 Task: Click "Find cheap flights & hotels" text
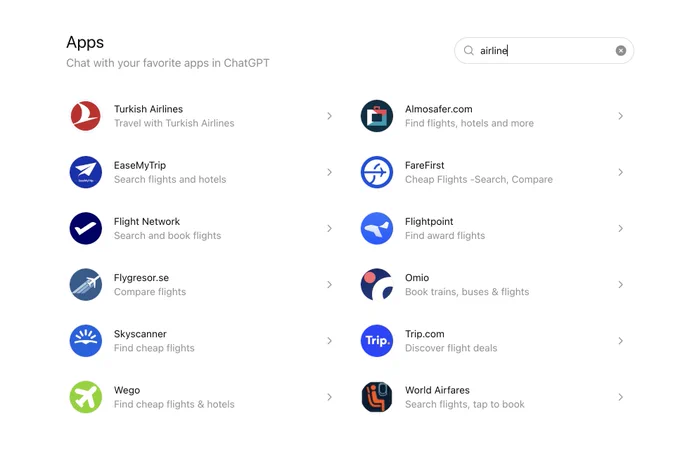pos(174,404)
